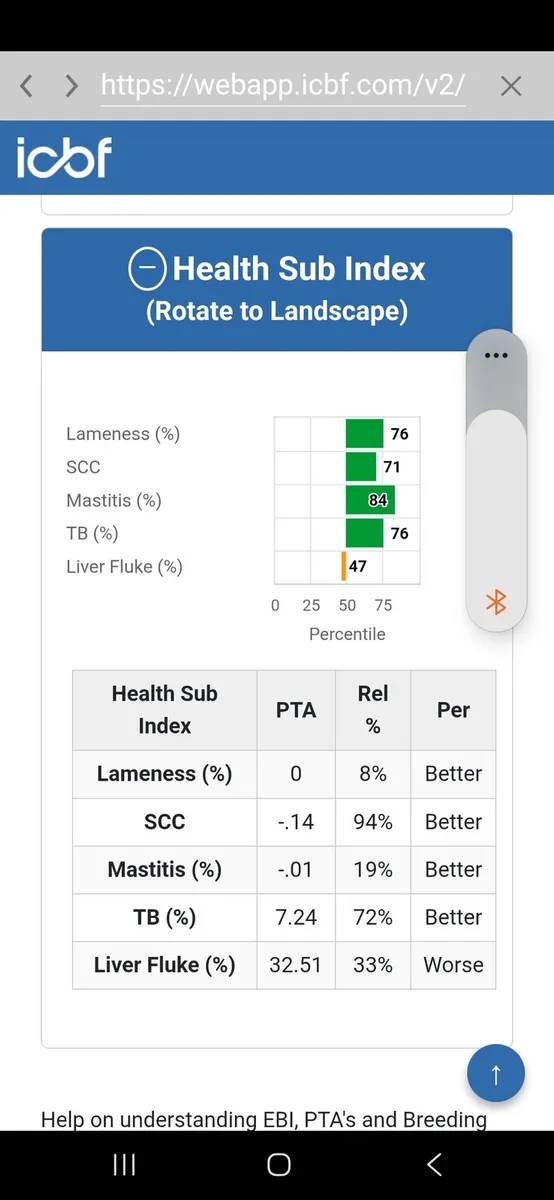Go back with browser back arrow
This screenshot has width=554, height=1200.
coord(27,86)
